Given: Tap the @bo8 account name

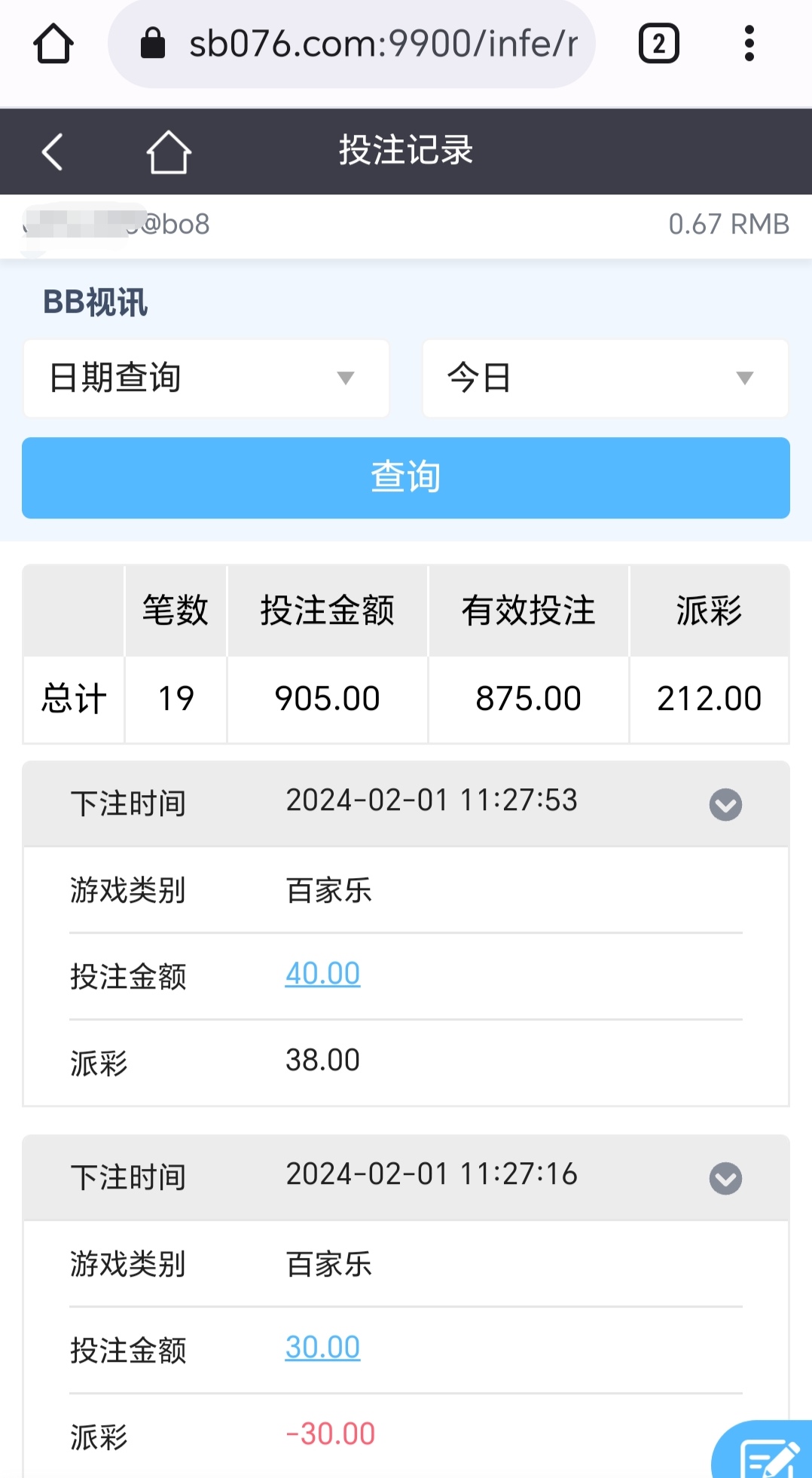Looking at the screenshot, I should tap(116, 225).
